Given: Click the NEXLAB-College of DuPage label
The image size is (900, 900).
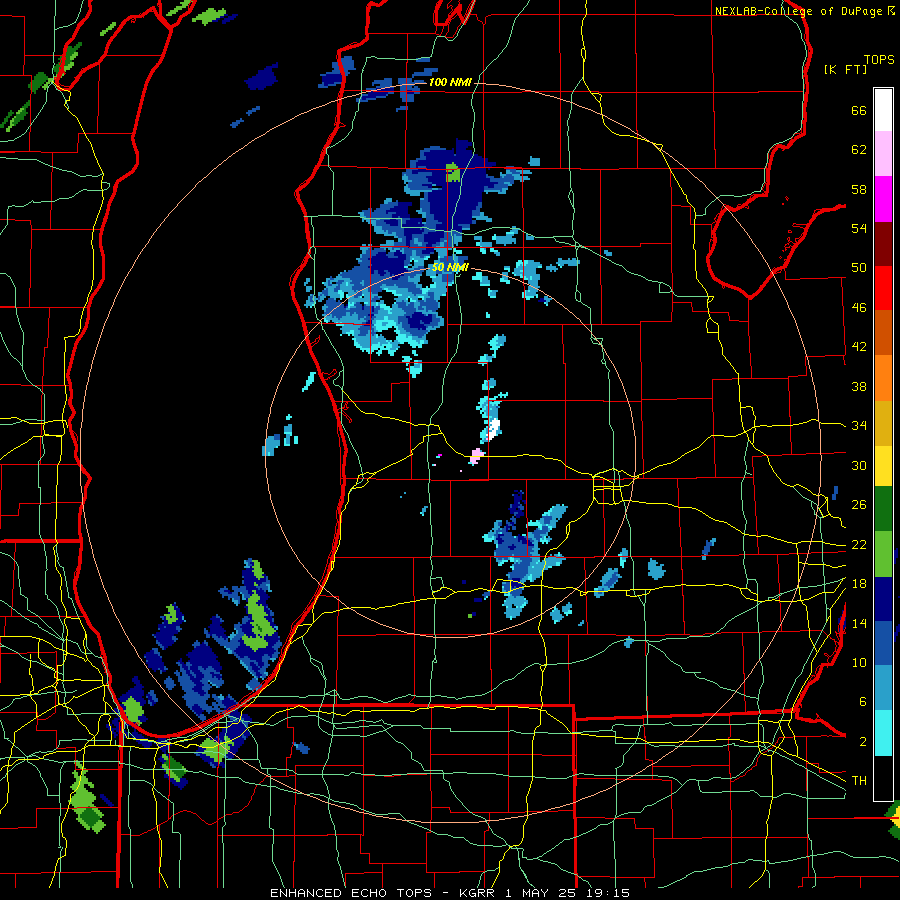Looking at the screenshot, I should (800, 11).
